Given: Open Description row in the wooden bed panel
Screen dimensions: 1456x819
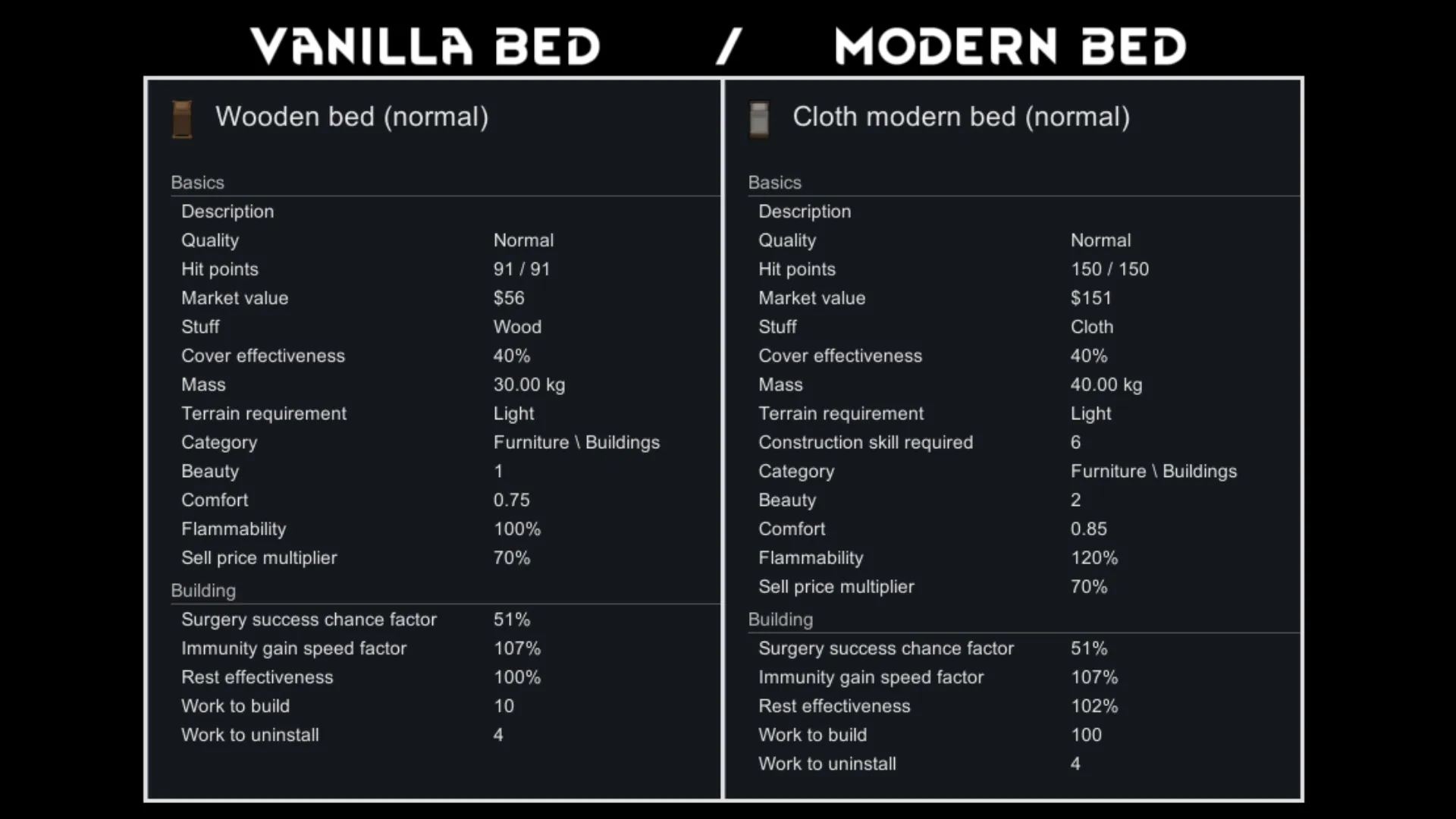Looking at the screenshot, I should [227, 212].
